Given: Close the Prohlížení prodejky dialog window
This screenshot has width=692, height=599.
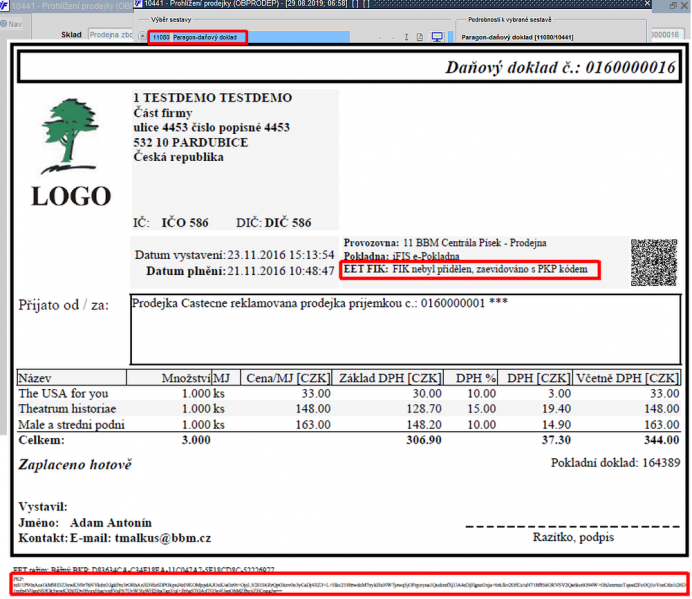Looking at the screenshot, I should point(647,4).
